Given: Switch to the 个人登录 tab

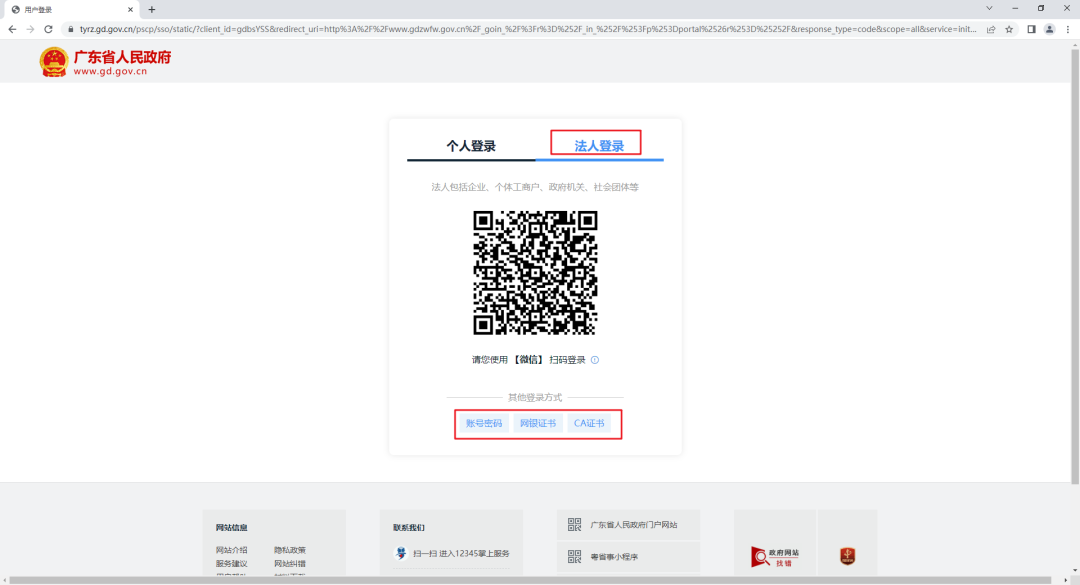Looking at the screenshot, I should click(x=470, y=145).
